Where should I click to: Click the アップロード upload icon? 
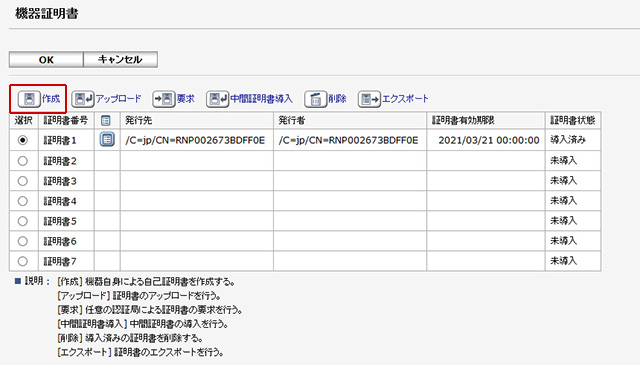[83, 99]
